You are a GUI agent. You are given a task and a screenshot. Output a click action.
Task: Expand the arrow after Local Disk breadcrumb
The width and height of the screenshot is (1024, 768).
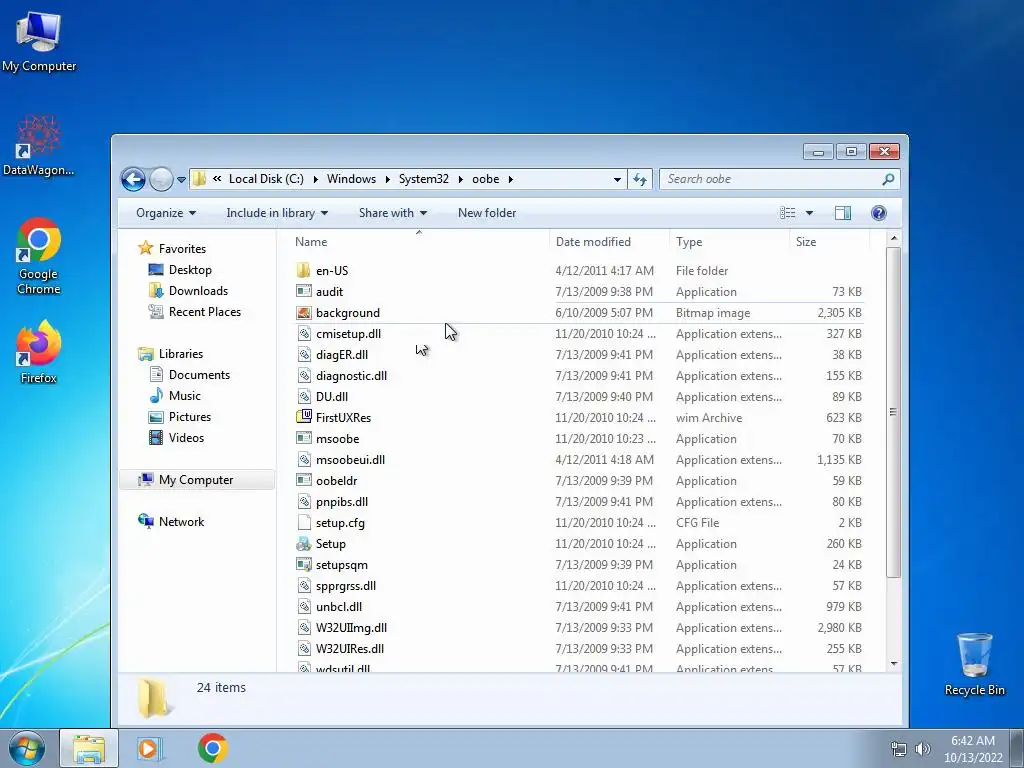(315, 180)
